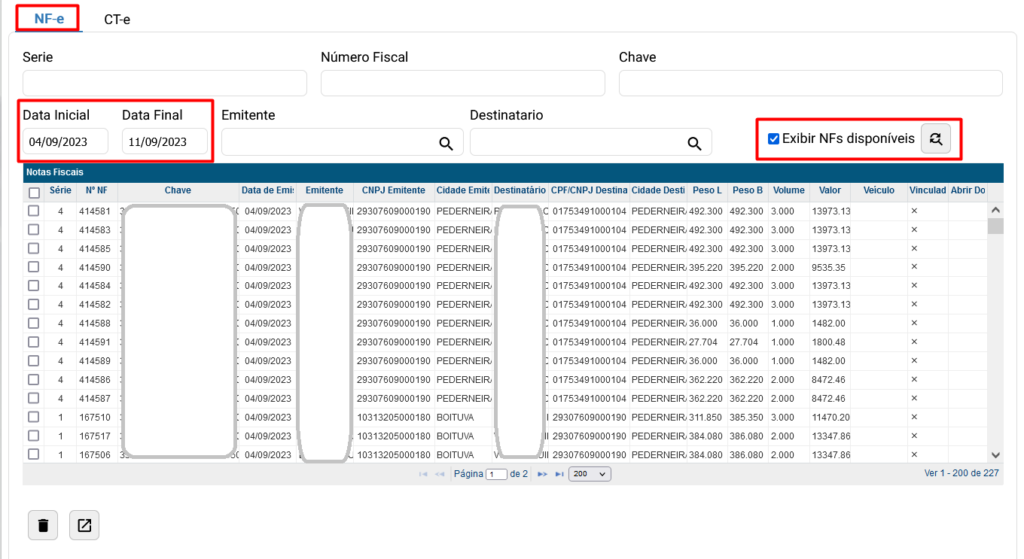Switch to the CT-e tab
The image size is (1024, 559).
click(x=117, y=19)
